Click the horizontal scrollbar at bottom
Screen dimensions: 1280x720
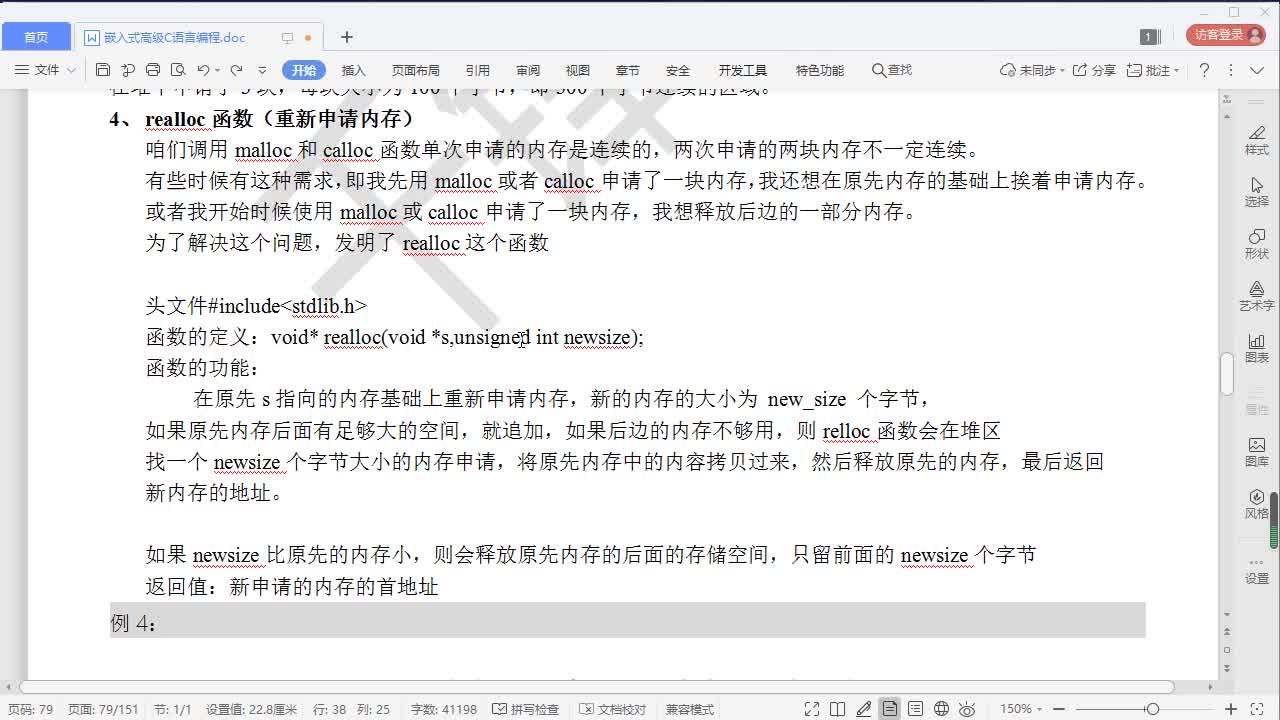(596, 687)
